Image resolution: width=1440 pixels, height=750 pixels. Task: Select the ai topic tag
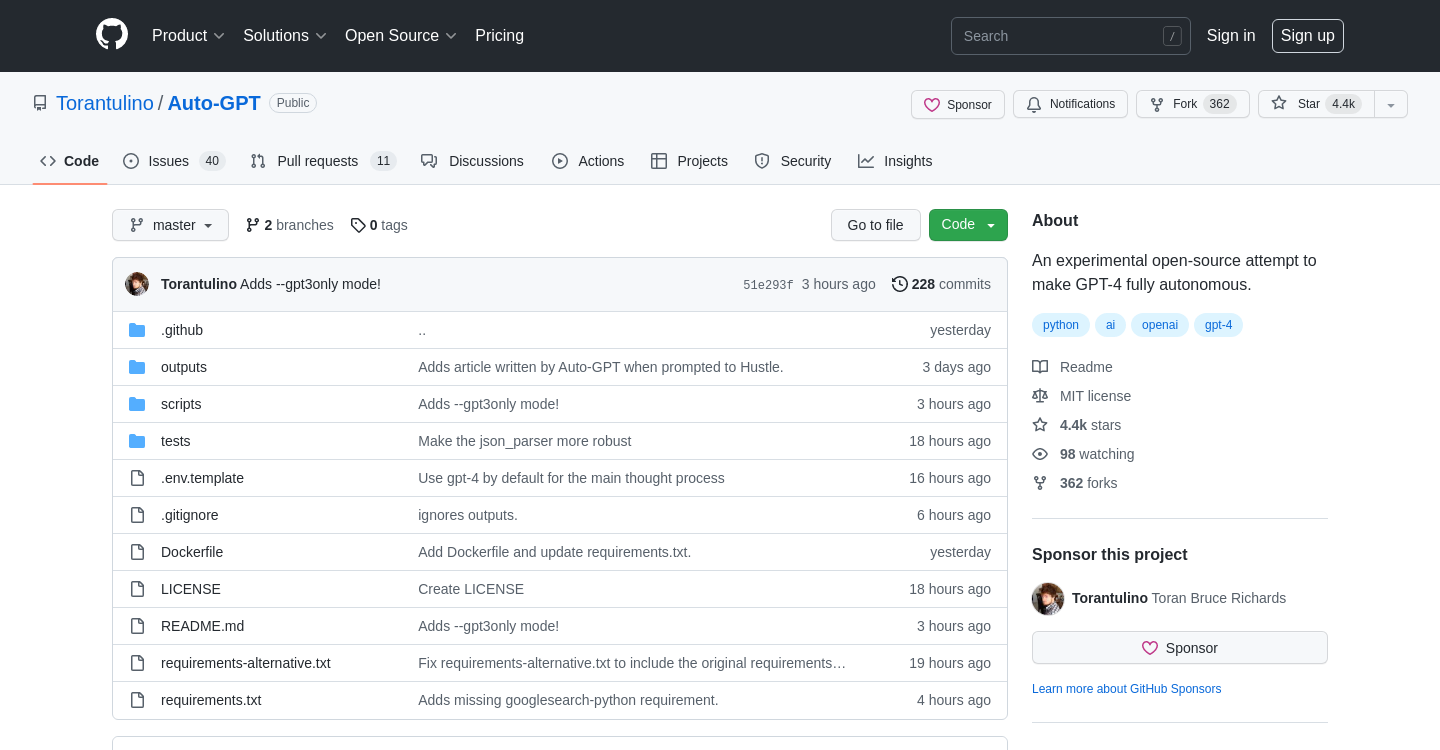coord(1110,325)
